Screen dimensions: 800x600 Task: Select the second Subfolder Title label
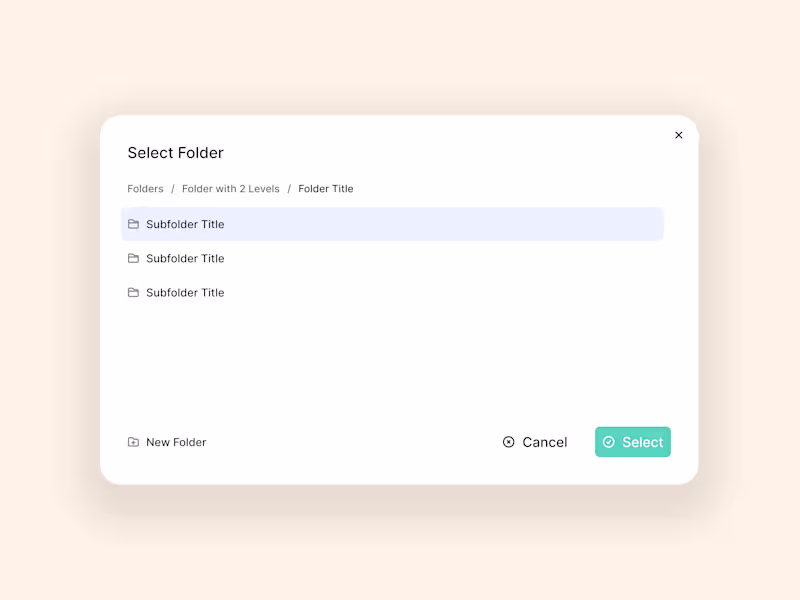(185, 258)
